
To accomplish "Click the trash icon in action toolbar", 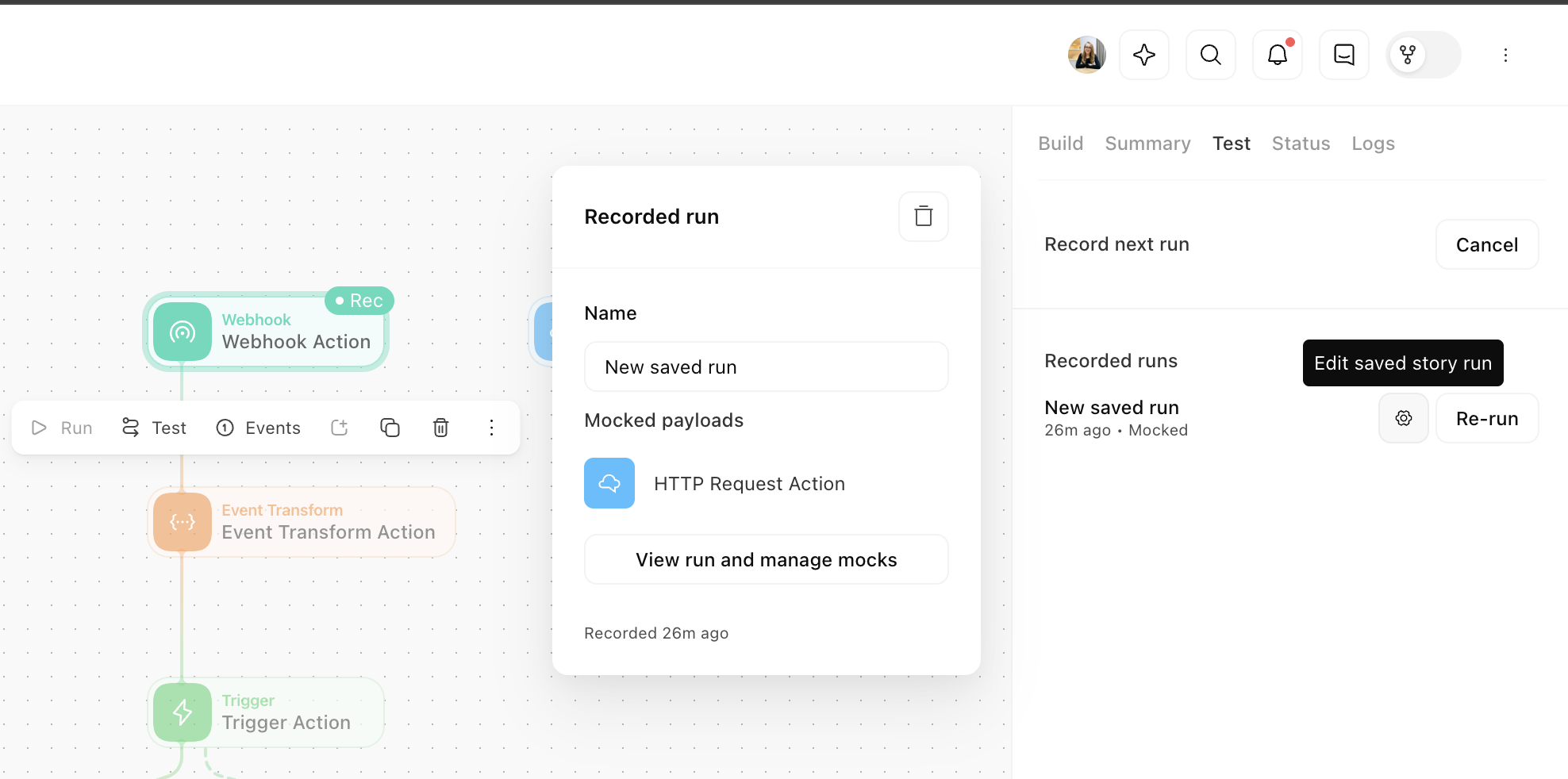I will tap(440, 428).
